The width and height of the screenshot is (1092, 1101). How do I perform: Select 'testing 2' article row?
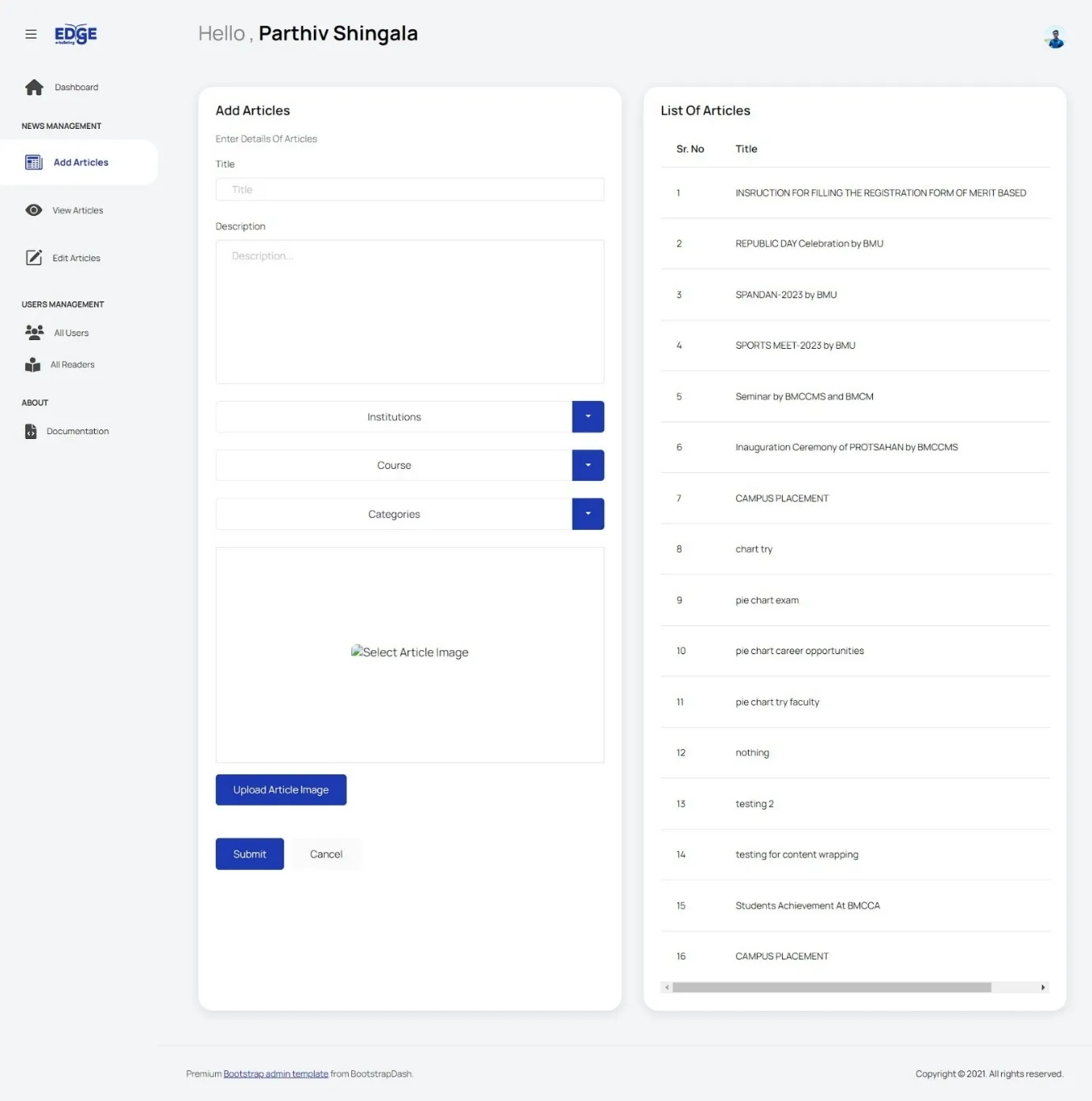855,804
